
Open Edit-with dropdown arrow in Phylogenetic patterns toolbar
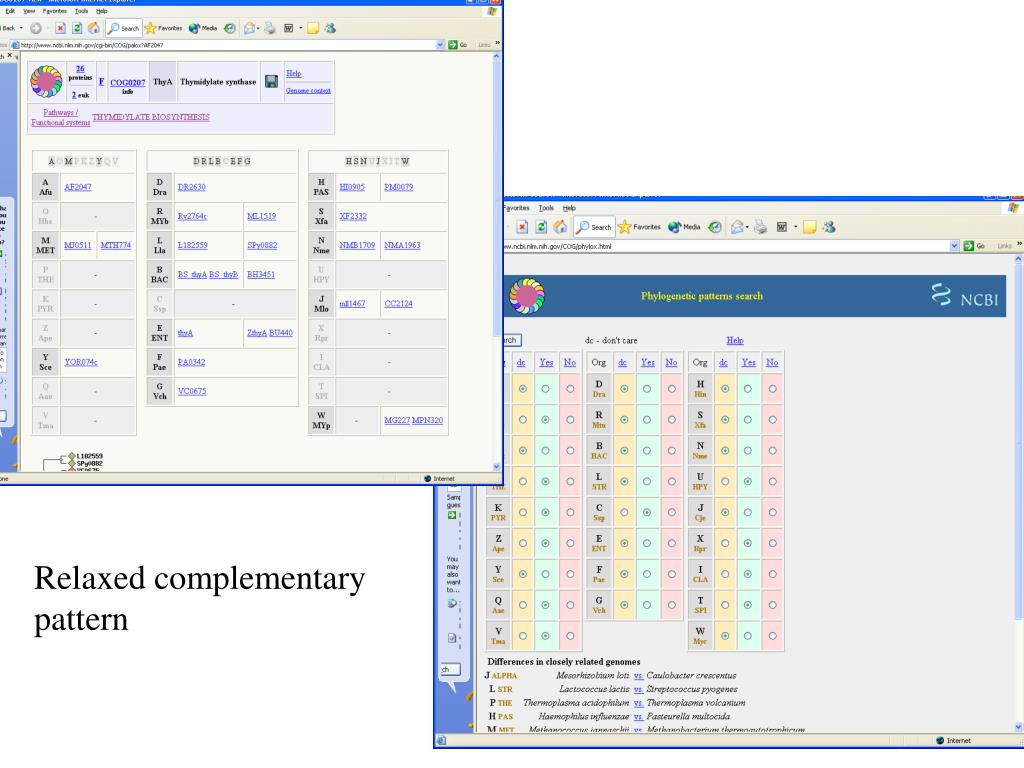tap(795, 227)
